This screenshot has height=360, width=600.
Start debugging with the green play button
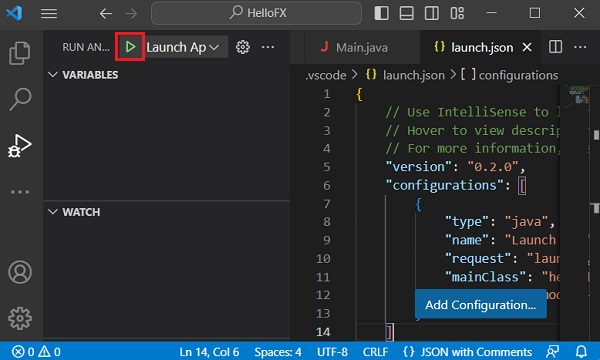click(x=130, y=47)
